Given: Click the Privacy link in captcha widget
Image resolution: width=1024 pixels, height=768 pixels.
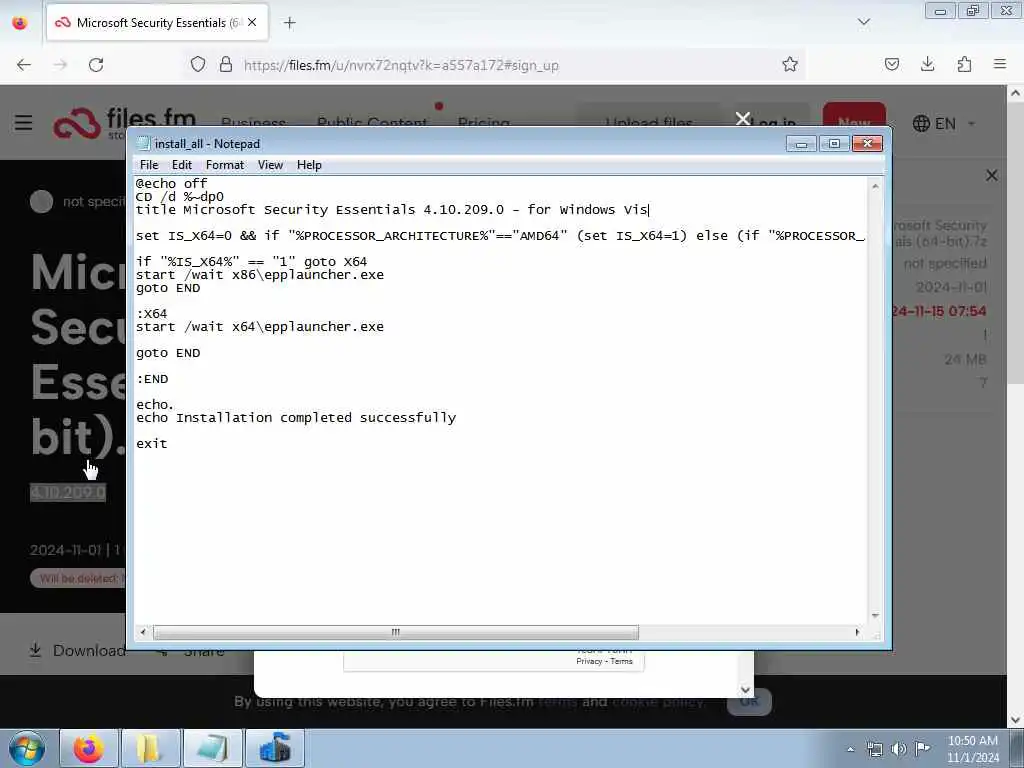Looking at the screenshot, I should (589, 662).
